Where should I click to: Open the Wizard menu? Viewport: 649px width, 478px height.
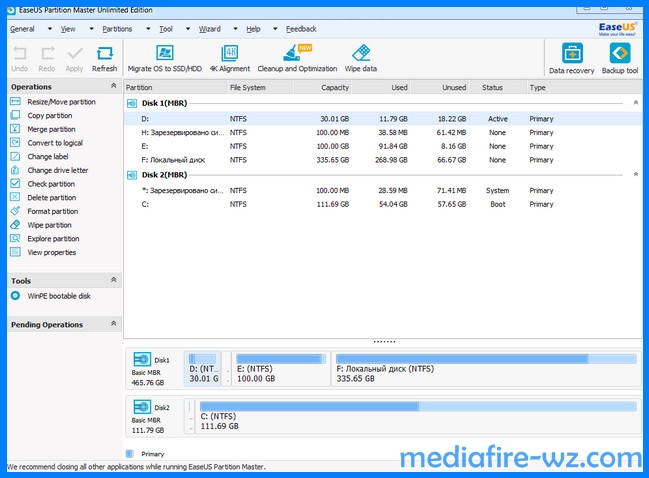click(x=209, y=29)
